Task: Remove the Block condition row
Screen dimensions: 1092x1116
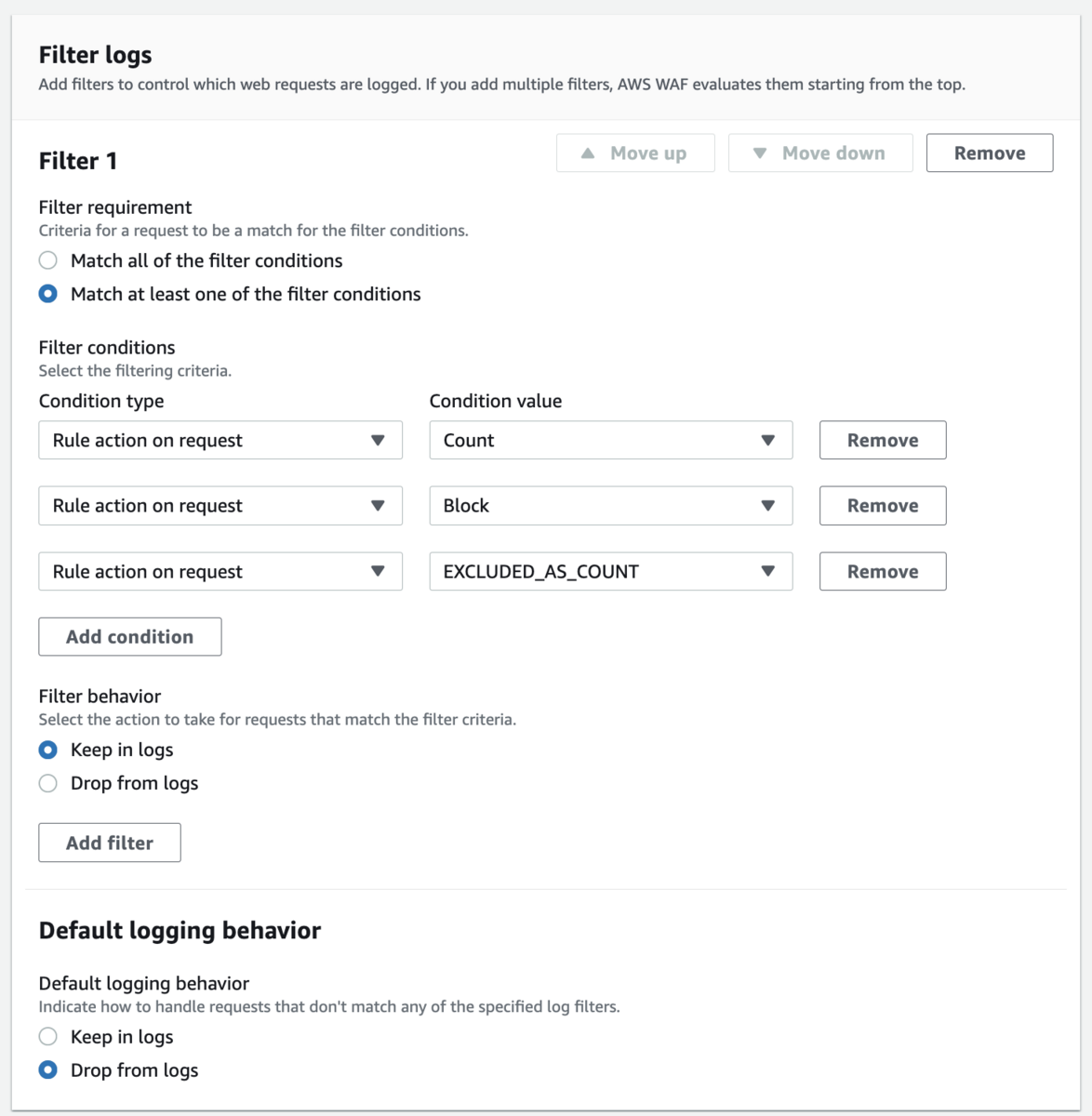Action: (882, 506)
